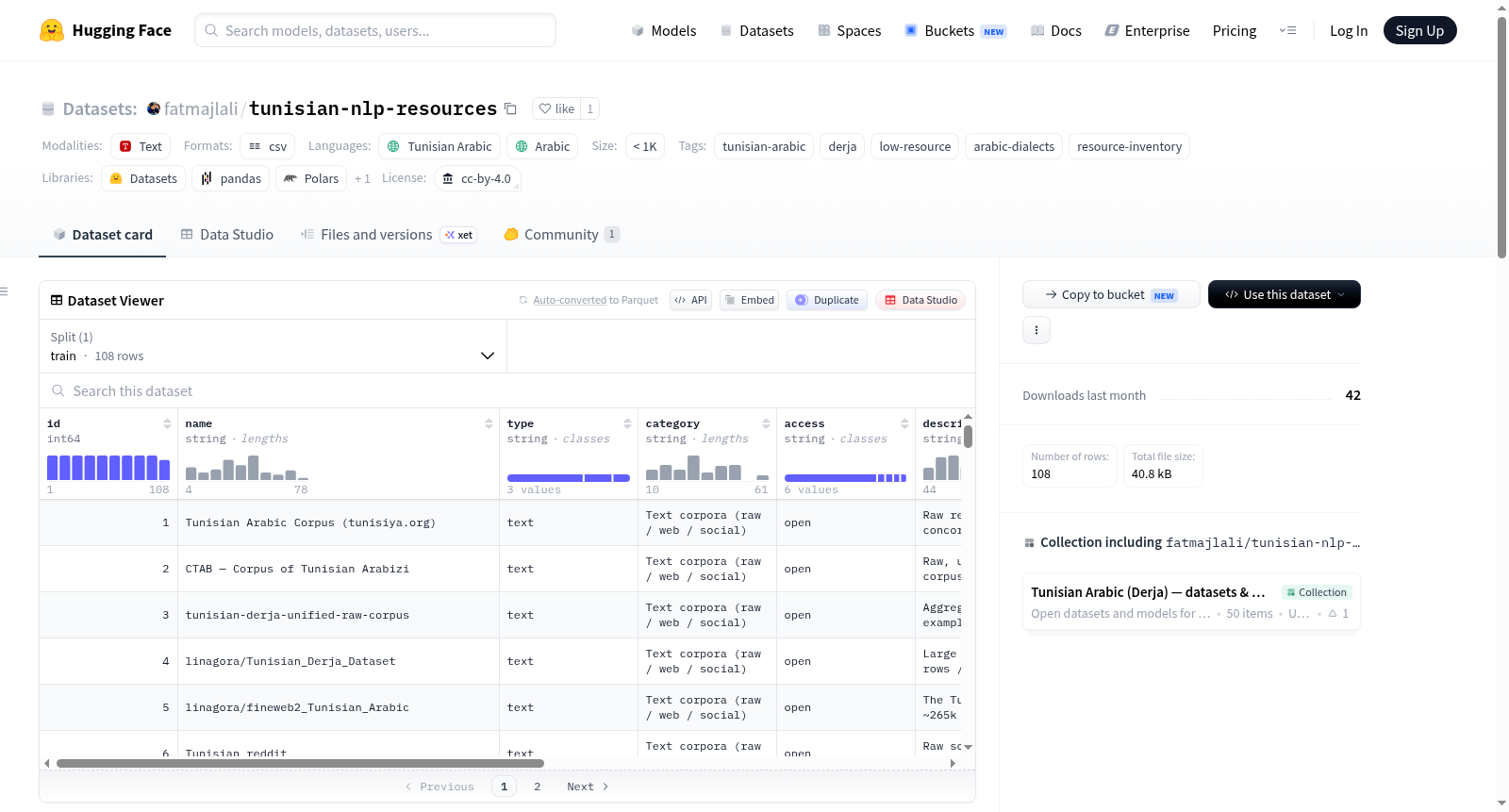Select the csv format tag
1509x812 pixels.
268,146
